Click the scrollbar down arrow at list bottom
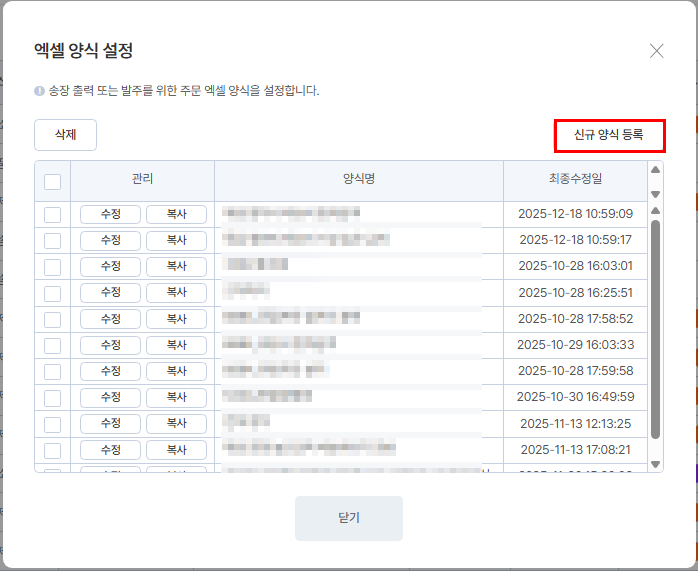 coord(655,464)
